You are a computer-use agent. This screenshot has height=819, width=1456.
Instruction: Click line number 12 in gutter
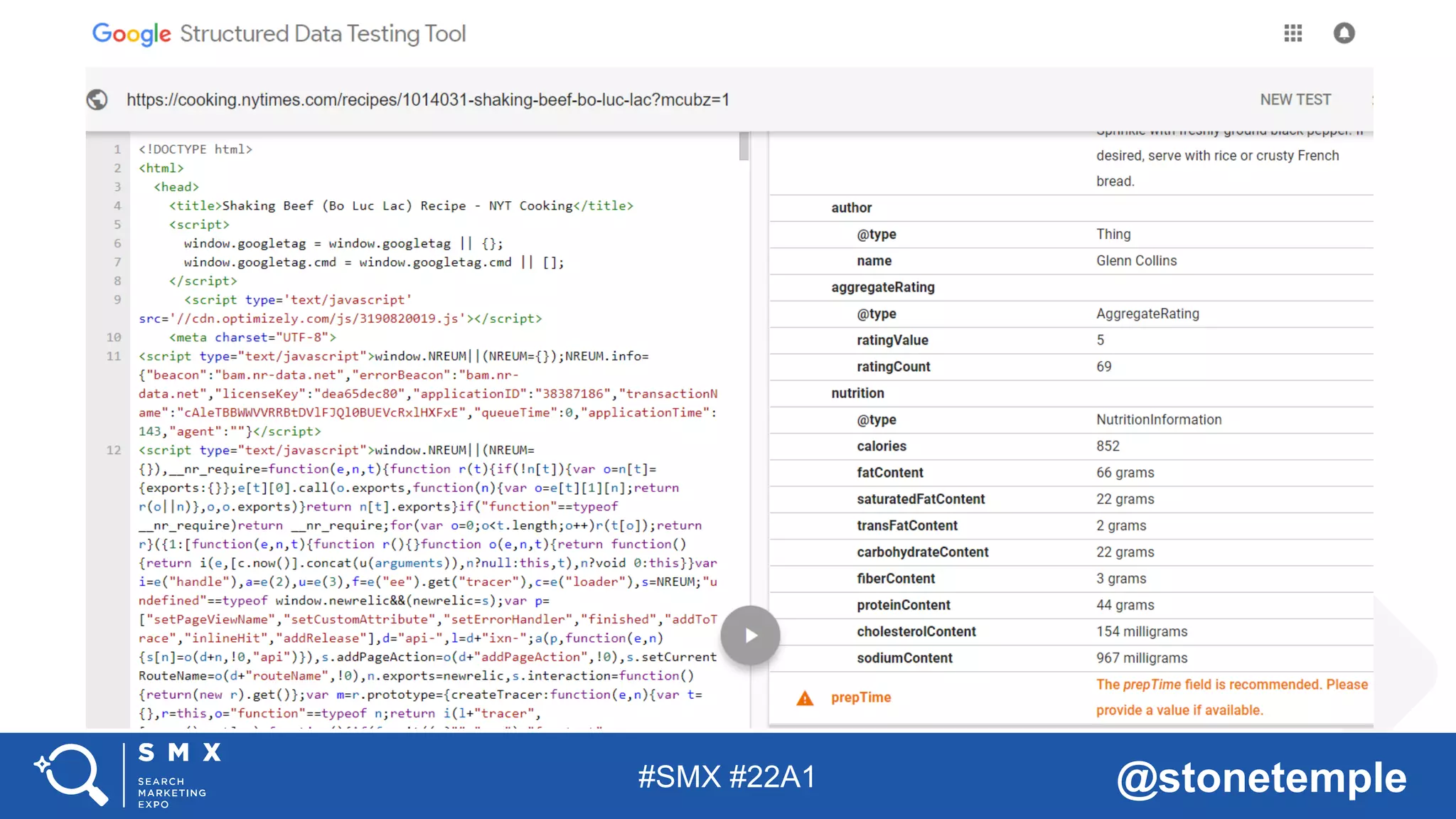coord(113,450)
